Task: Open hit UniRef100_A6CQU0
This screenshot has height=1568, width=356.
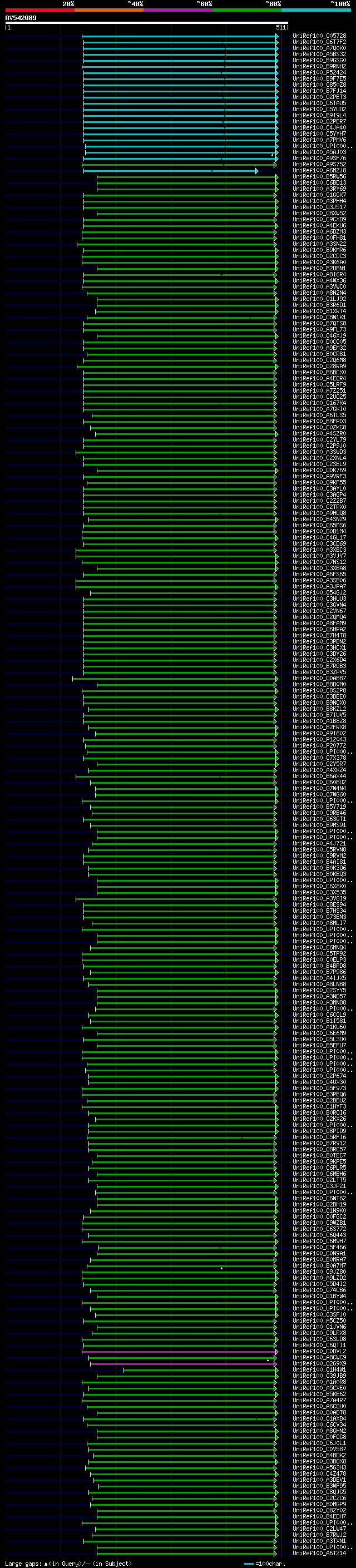Action: click(x=319, y=1406)
